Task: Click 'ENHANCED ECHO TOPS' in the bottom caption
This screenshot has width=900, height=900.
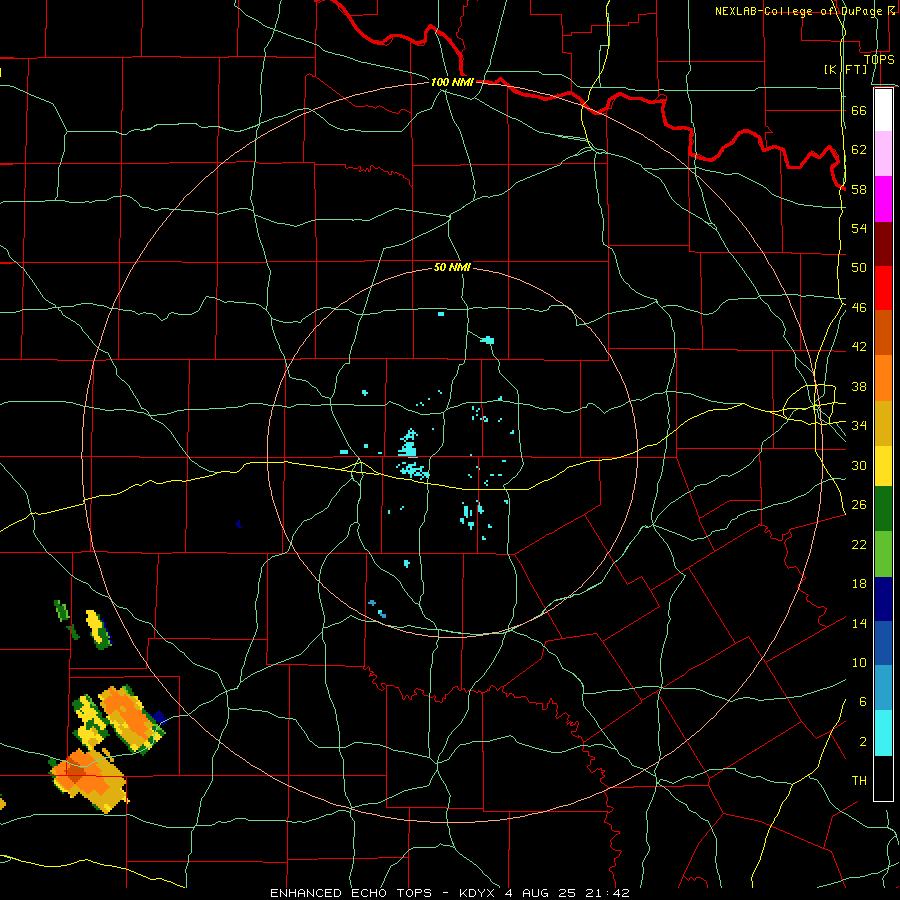Action: tap(350, 893)
